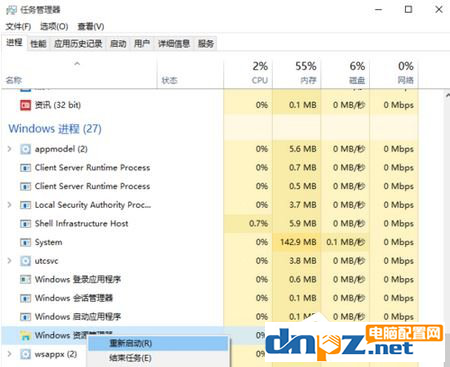Select the Shell Infrastructure Host icon

pyautogui.click(x=25, y=224)
